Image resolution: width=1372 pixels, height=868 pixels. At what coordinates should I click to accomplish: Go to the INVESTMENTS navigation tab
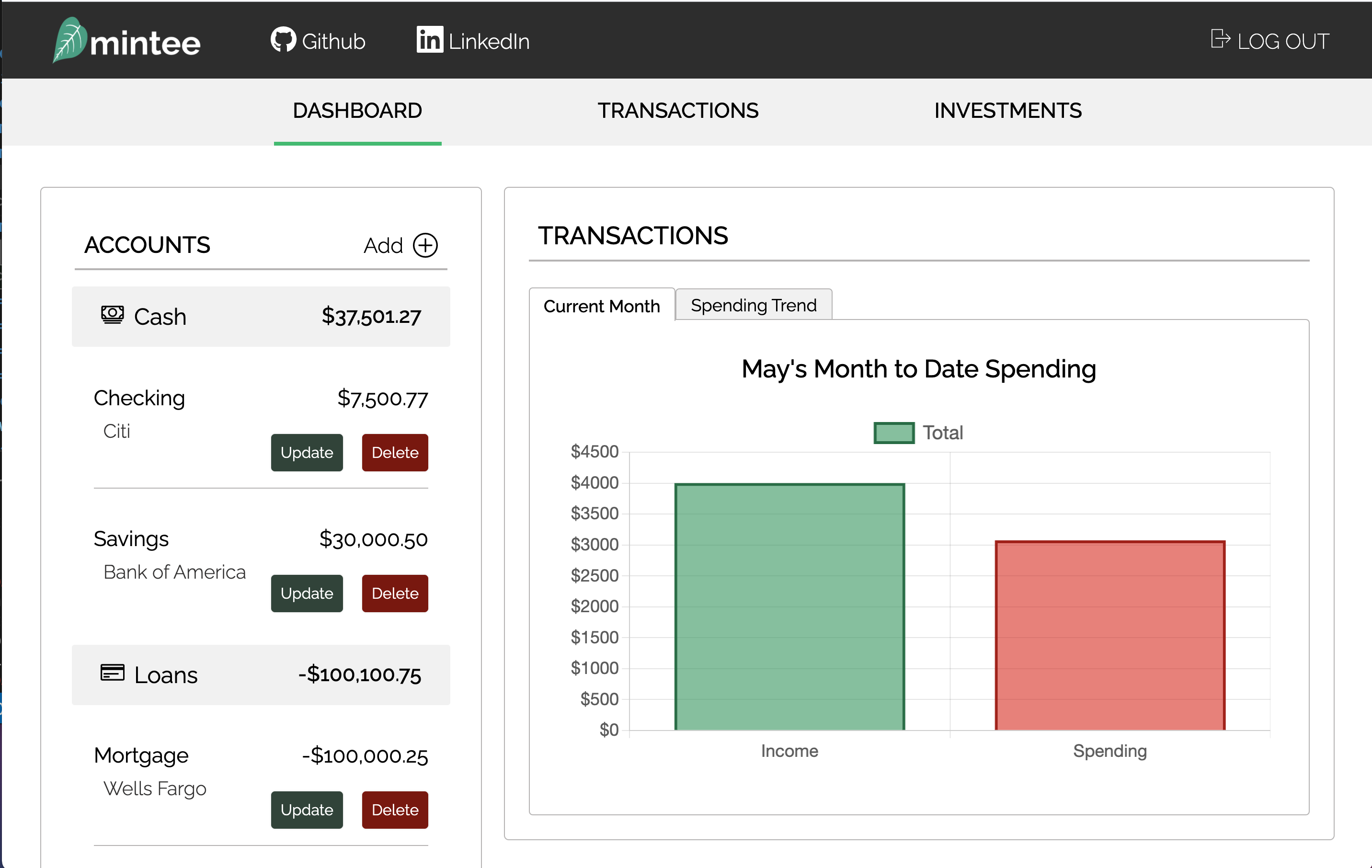(1007, 111)
